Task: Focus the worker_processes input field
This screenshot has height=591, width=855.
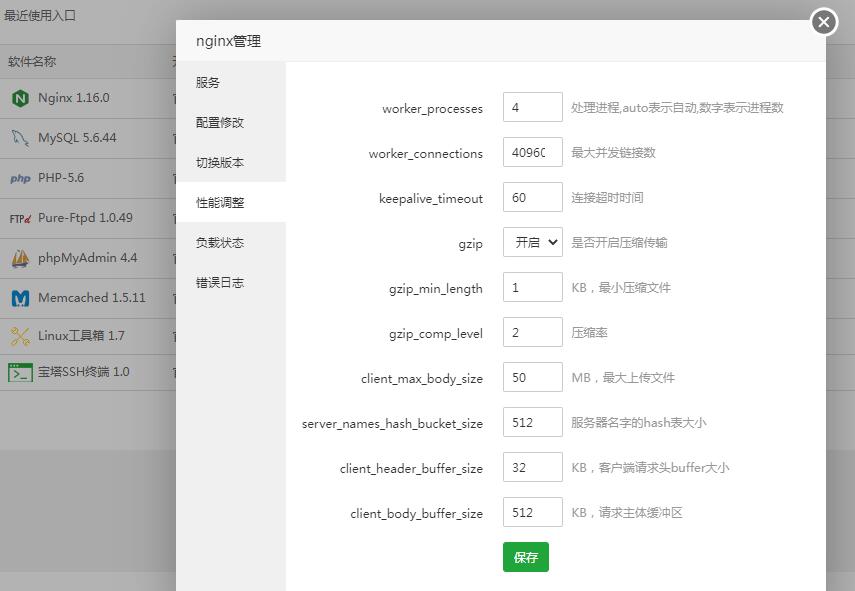Action: tap(533, 107)
